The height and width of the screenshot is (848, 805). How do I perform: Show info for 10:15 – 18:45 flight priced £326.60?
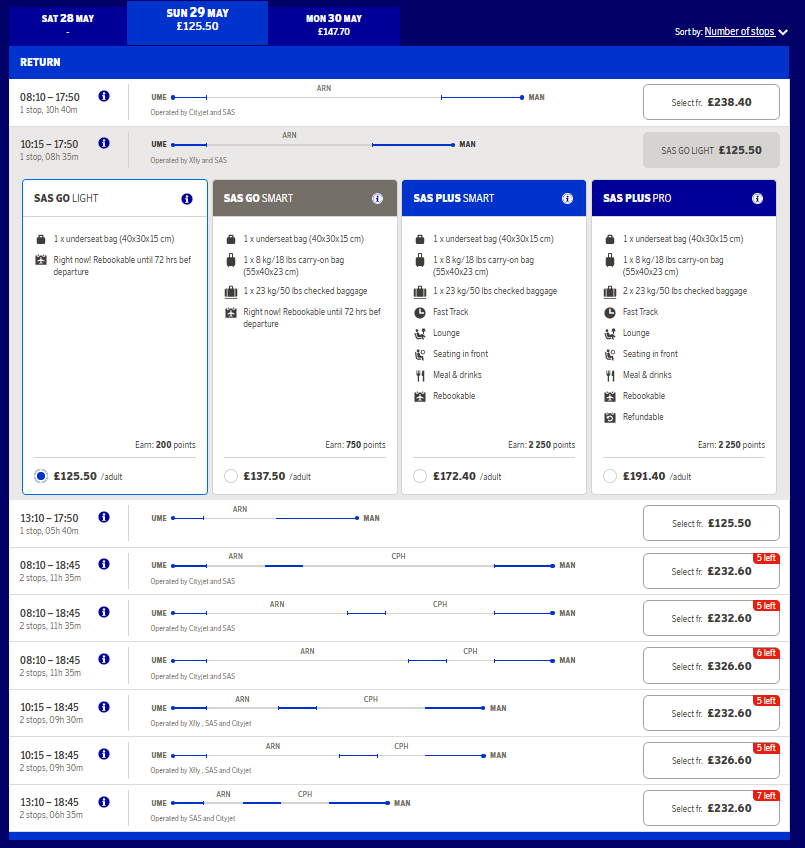point(104,754)
